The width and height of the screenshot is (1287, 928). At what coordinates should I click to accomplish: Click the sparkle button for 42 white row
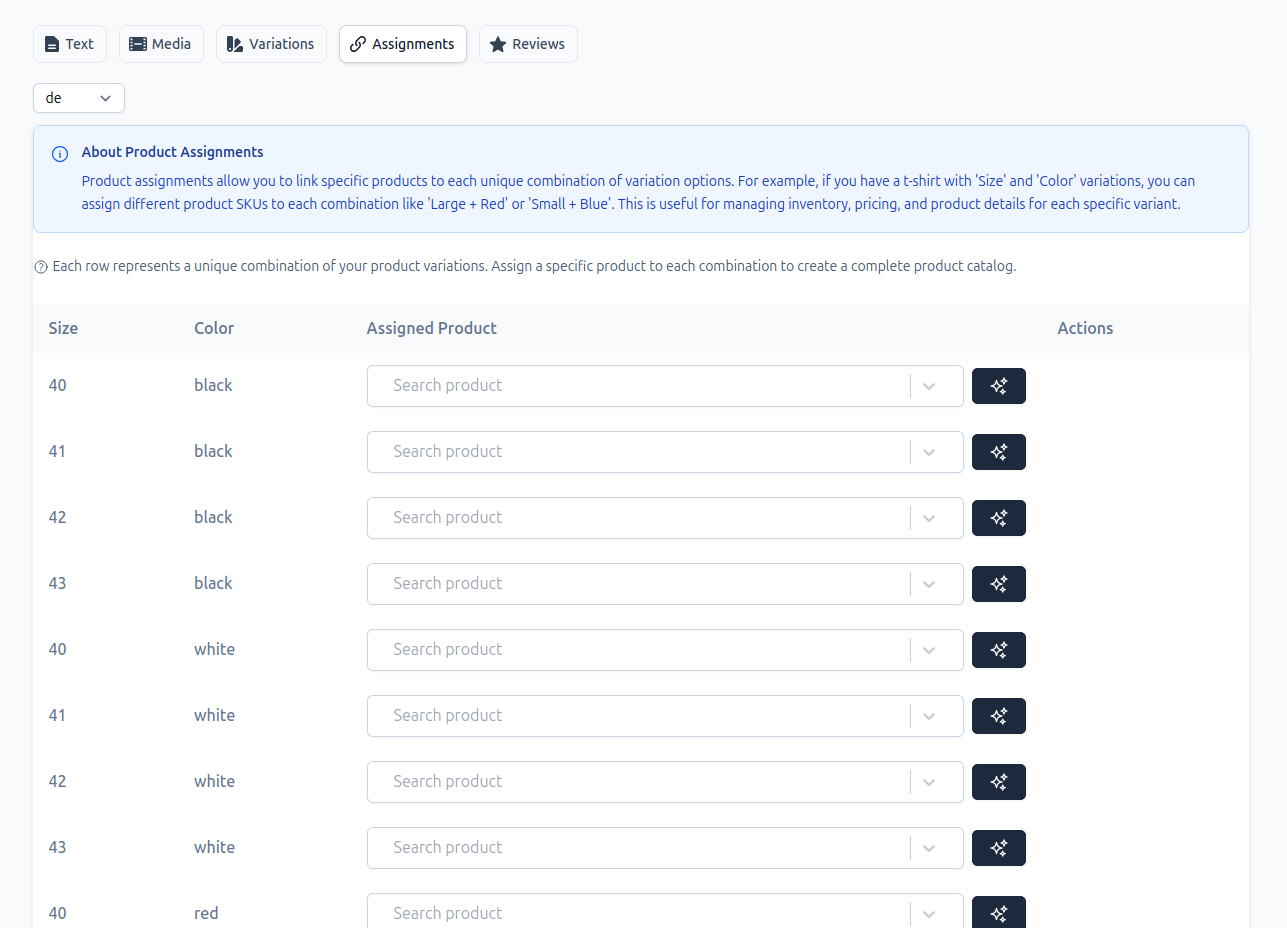pyautogui.click(x=999, y=782)
